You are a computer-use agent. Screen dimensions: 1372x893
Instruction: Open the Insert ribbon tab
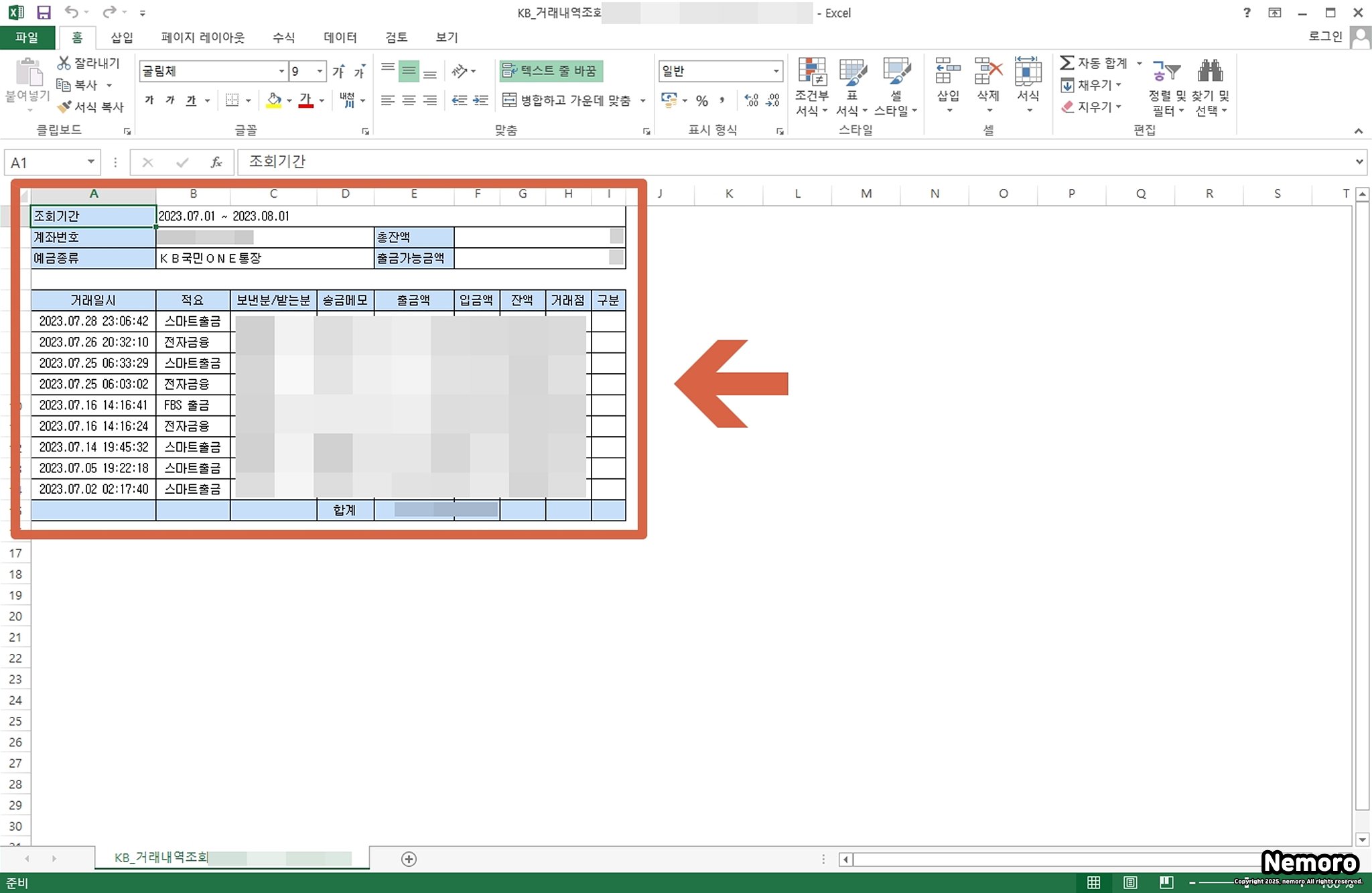coord(121,37)
